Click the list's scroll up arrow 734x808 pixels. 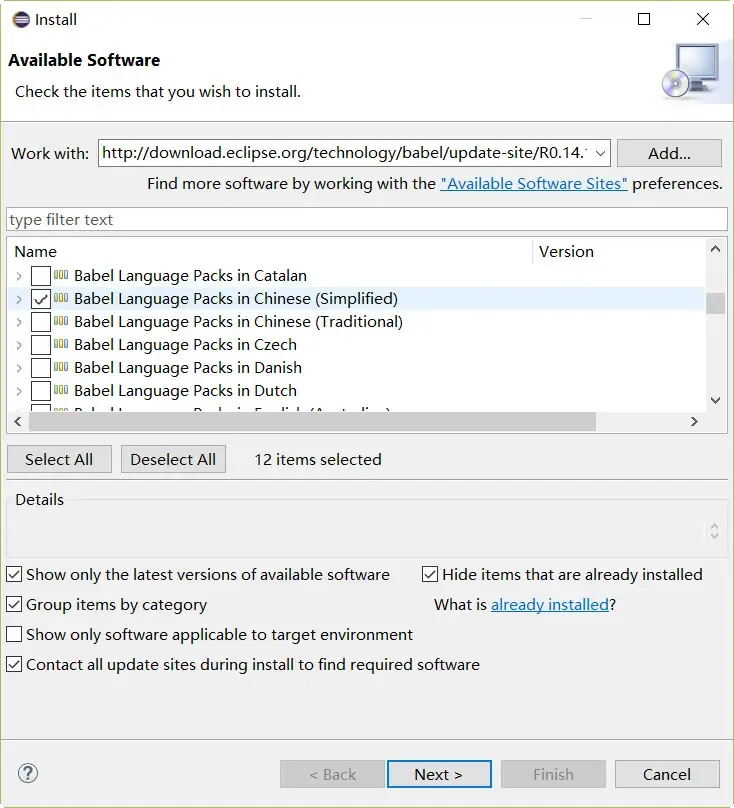(x=715, y=249)
